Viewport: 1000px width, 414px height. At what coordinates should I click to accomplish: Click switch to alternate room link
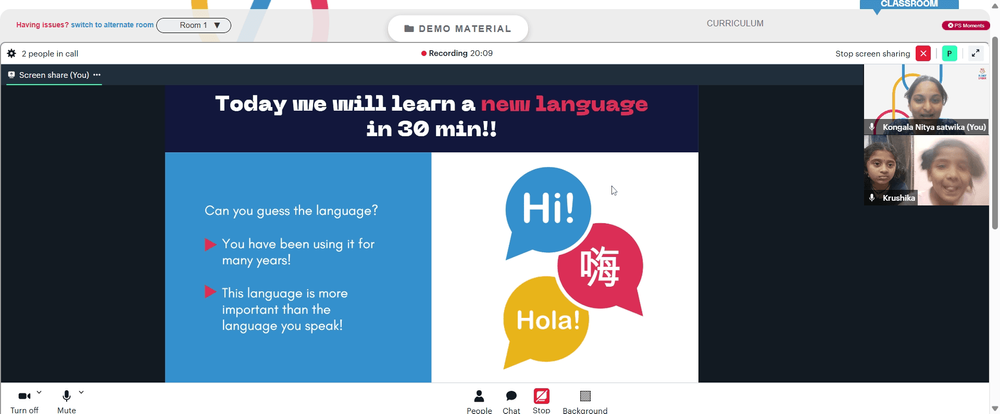tap(112, 25)
